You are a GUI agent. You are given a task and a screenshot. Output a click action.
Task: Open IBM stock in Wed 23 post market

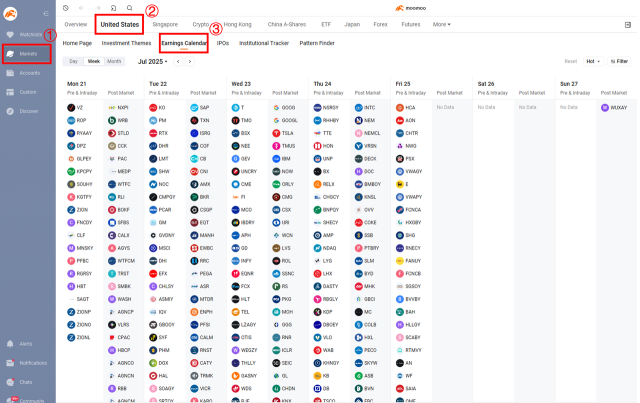[282, 159]
